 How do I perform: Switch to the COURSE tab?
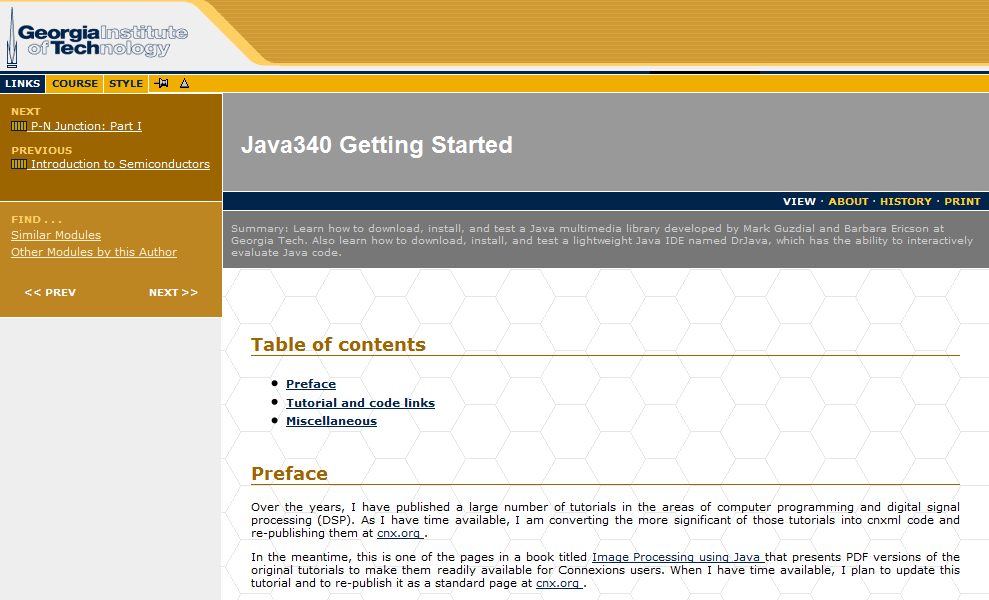[74, 83]
